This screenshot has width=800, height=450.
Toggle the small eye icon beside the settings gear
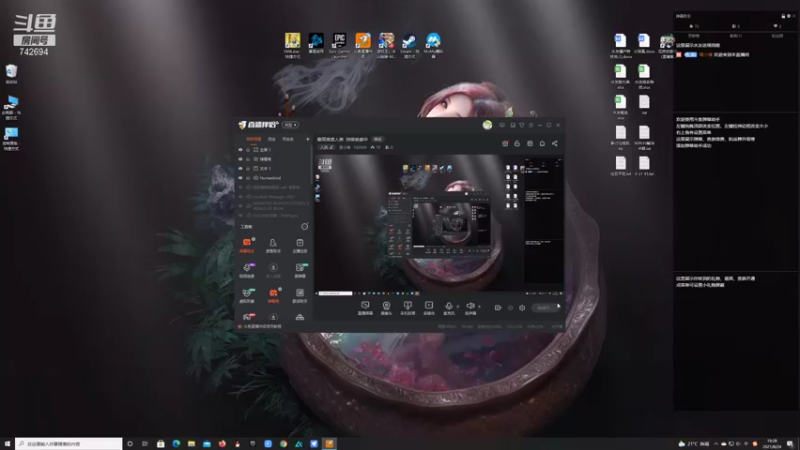tap(510, 308)
